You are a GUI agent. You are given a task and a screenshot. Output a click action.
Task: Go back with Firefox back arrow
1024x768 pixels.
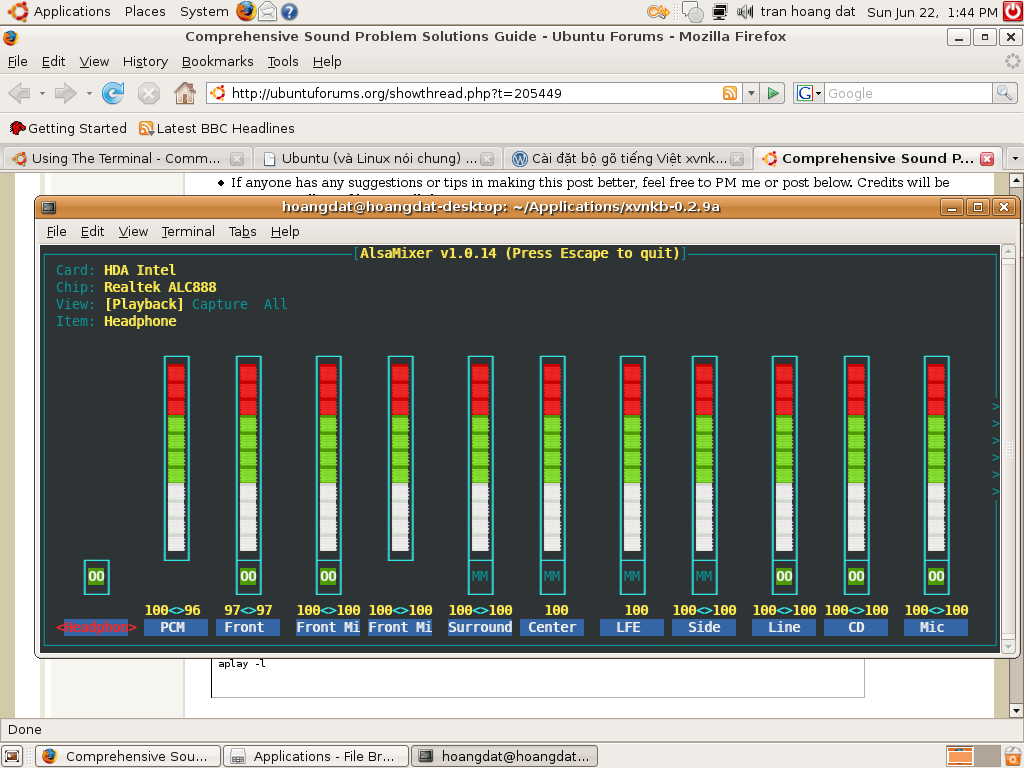[20, 93]
